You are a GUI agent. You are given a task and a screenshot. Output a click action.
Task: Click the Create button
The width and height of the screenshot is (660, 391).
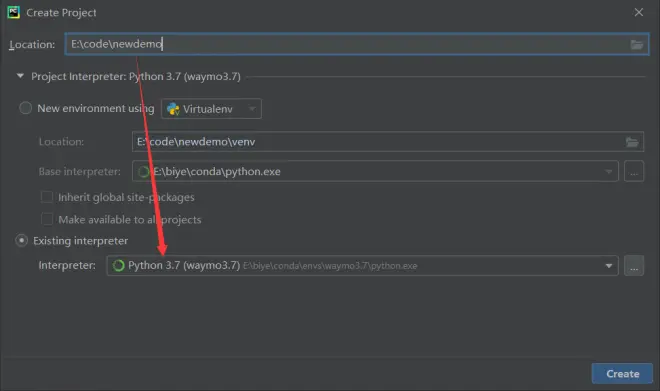pos(622,373)
